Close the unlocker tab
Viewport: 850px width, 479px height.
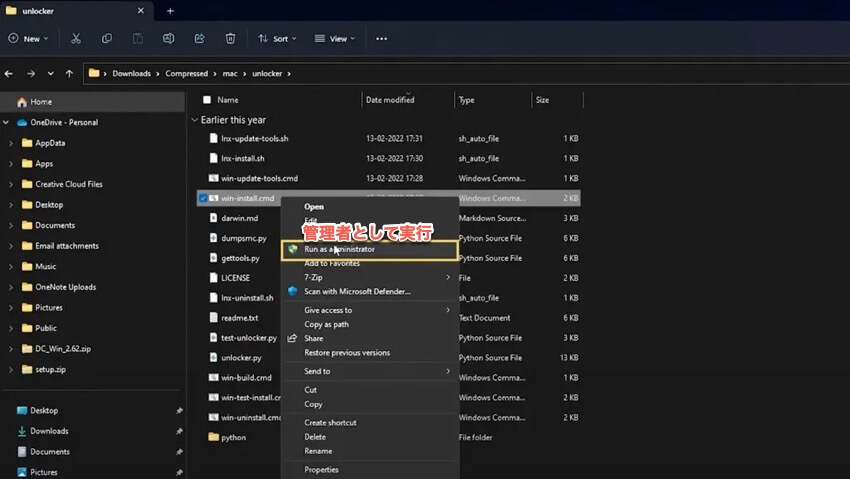coord(140,10)
